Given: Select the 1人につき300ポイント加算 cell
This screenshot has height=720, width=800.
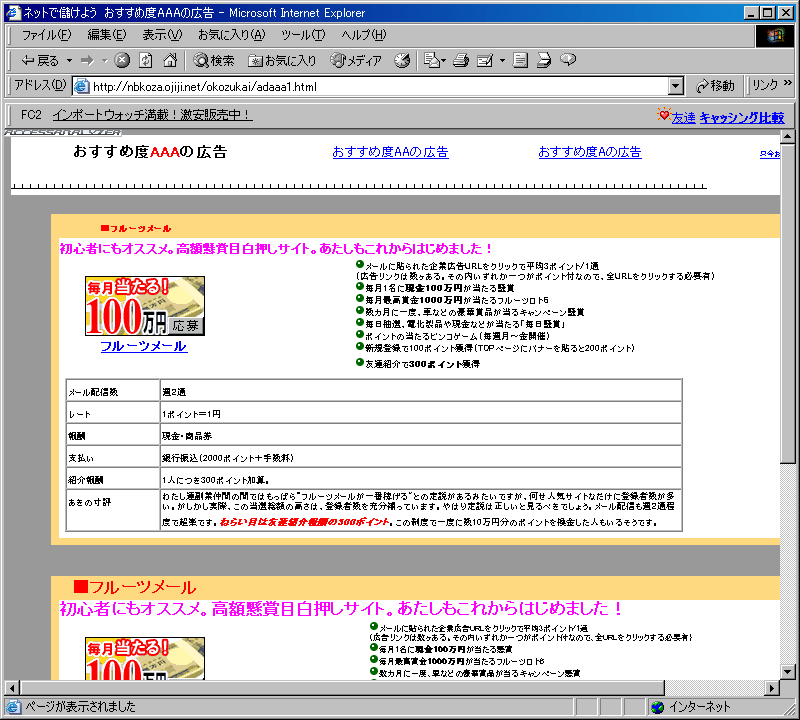Looking at the screenshot, I should tap(420, 480).
